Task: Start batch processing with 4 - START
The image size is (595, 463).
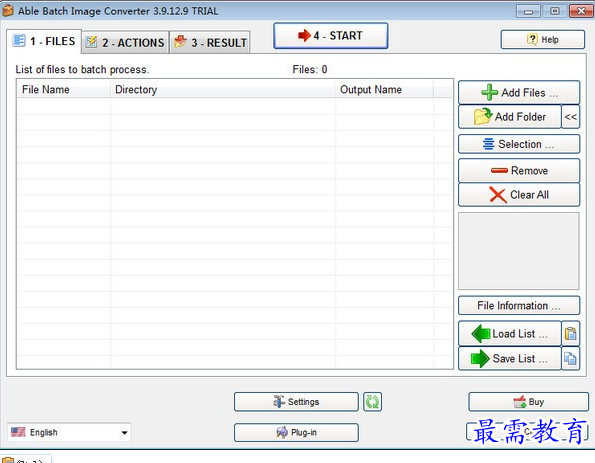Action: [x=331, y=36]
